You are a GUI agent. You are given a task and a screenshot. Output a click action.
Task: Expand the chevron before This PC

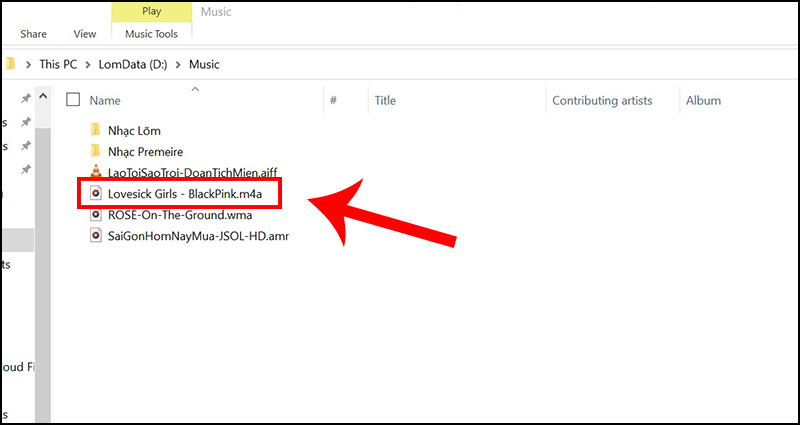[x=29, y=65]
